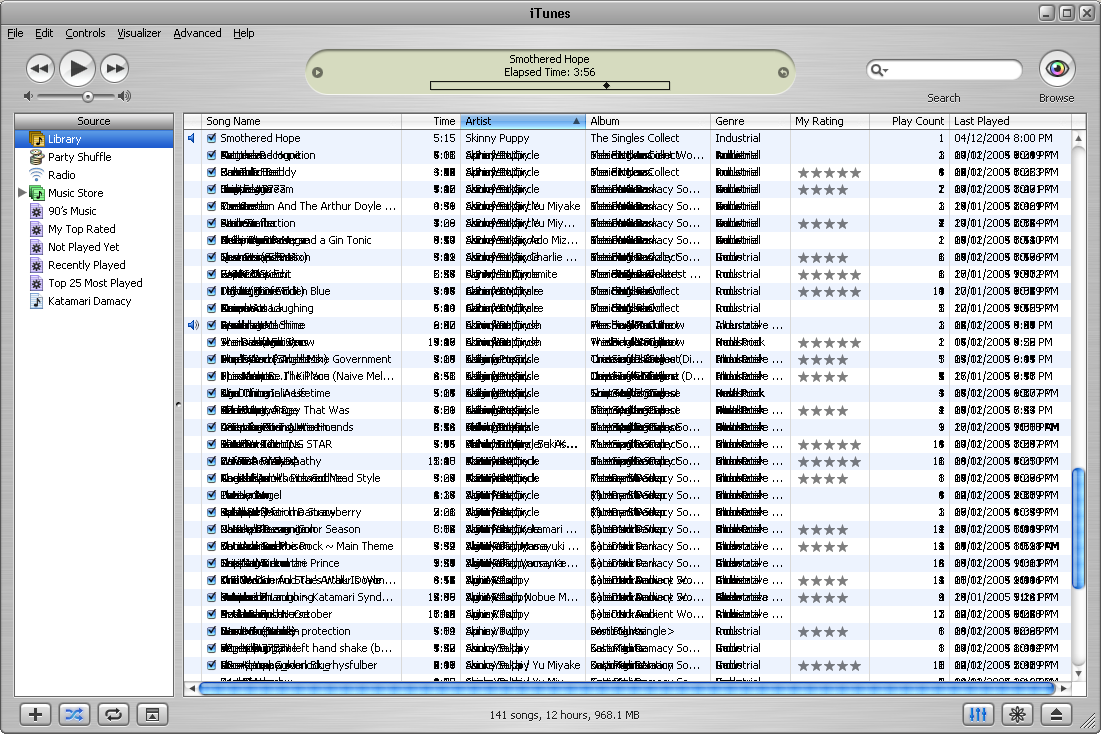The height and width of the screenshot is (734, 1101).
Task: Uncheck the row ending in 'Government'
Action: [x=211, y=359]
